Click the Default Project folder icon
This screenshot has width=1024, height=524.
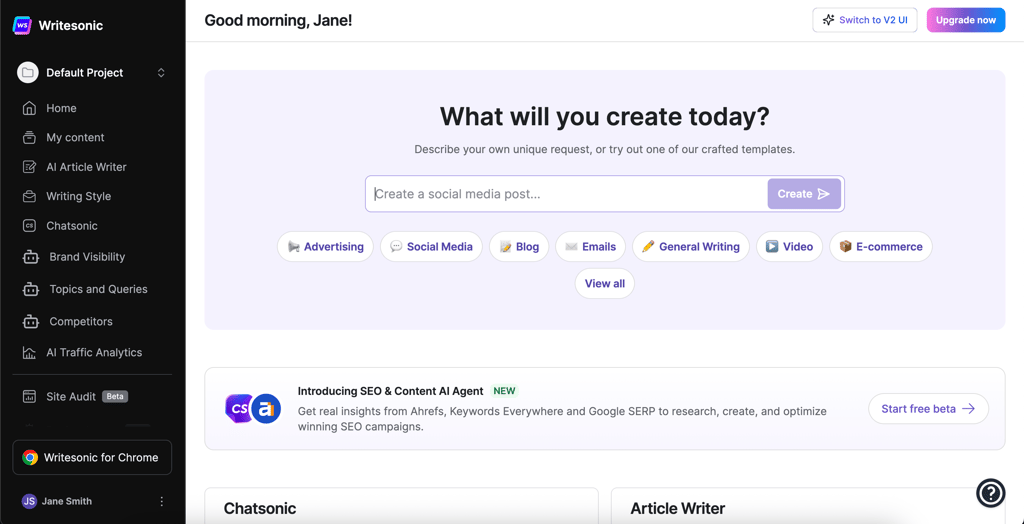pos(27,73)
